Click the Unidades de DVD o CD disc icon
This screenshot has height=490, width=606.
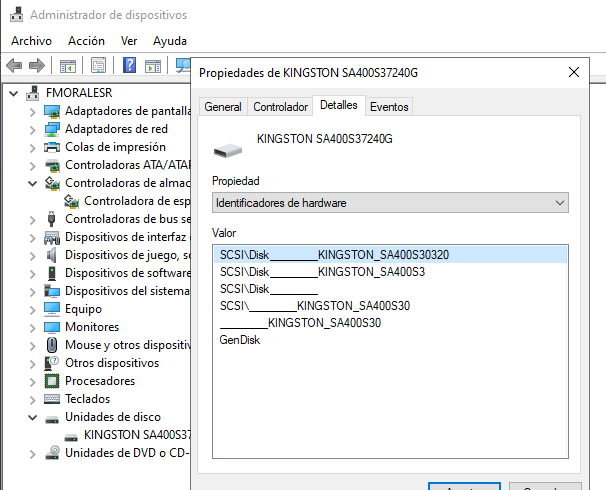tap(52, 453)
